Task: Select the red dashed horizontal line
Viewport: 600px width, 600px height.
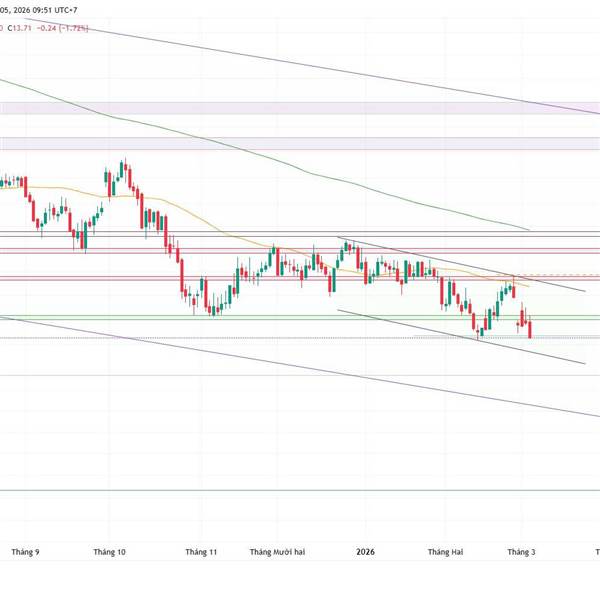Action: 557,275
